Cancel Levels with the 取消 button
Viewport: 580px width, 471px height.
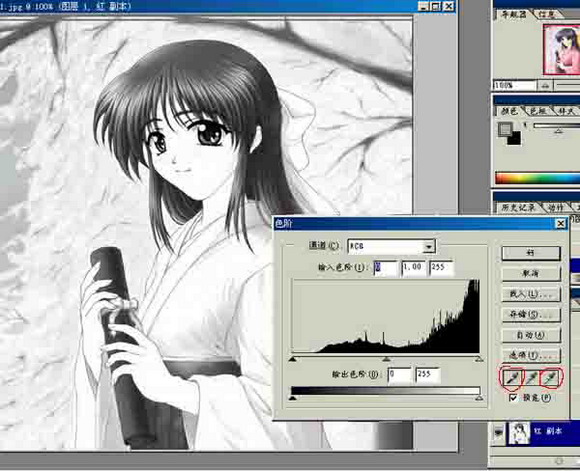531,274
